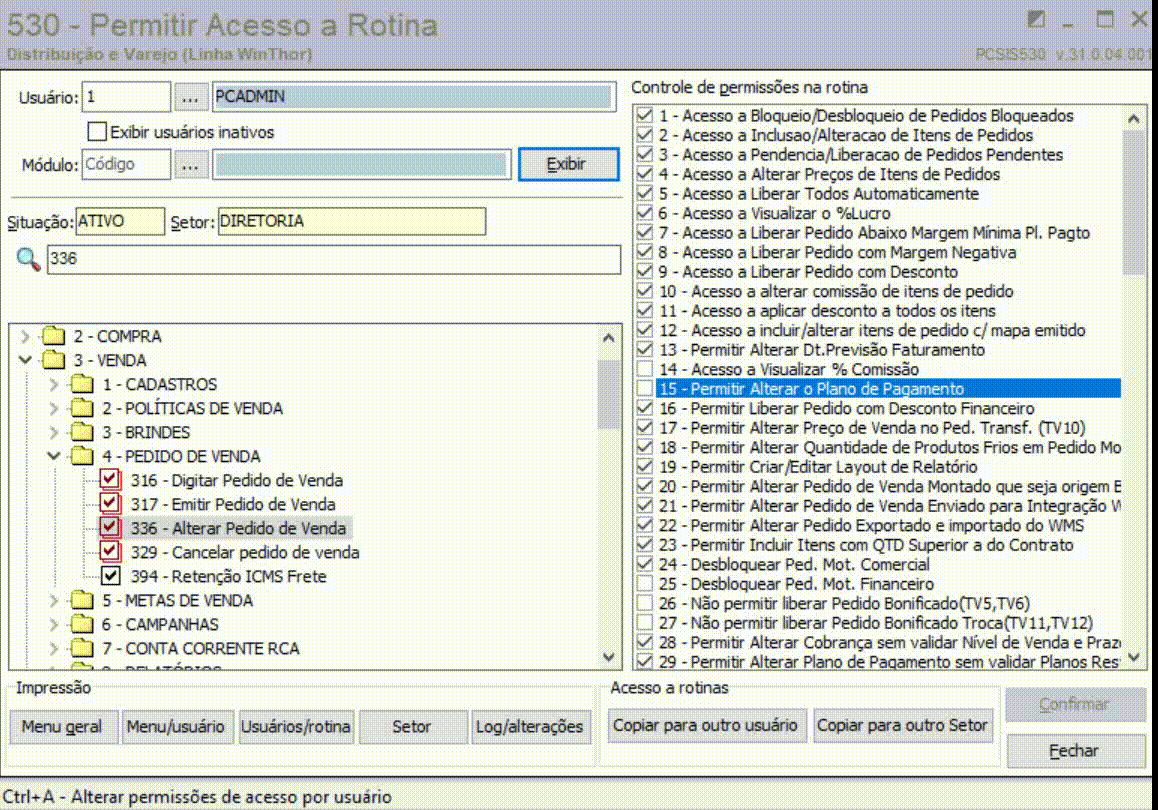The width and height of the screenshot is (1158, 810).
Task: Expand the 2 - COMPRA tree node
Action: 25,337
